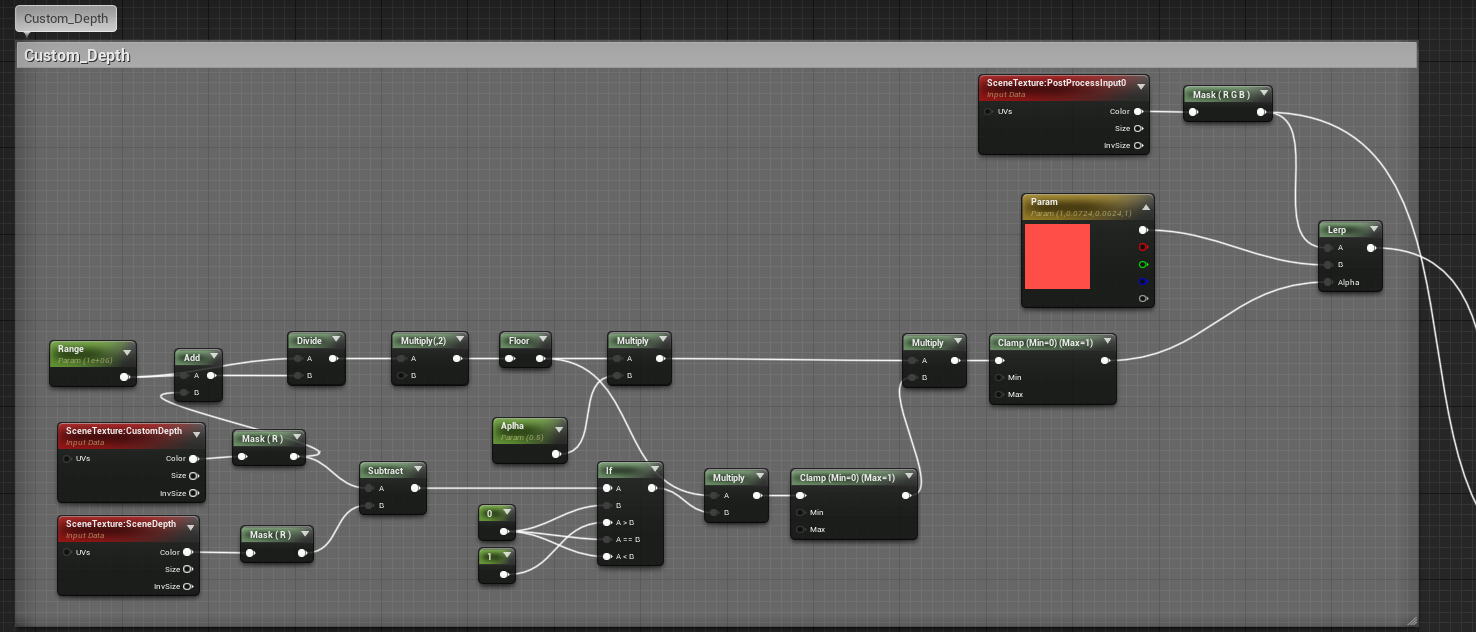Select the Range node by its title

click(x=71, y=349)
